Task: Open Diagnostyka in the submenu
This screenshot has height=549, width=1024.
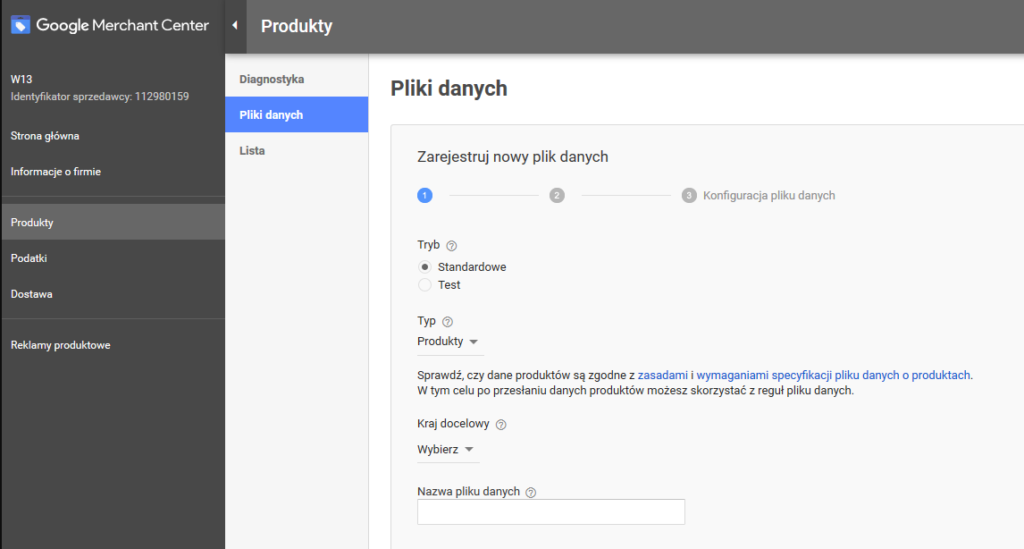Action: 271,79
